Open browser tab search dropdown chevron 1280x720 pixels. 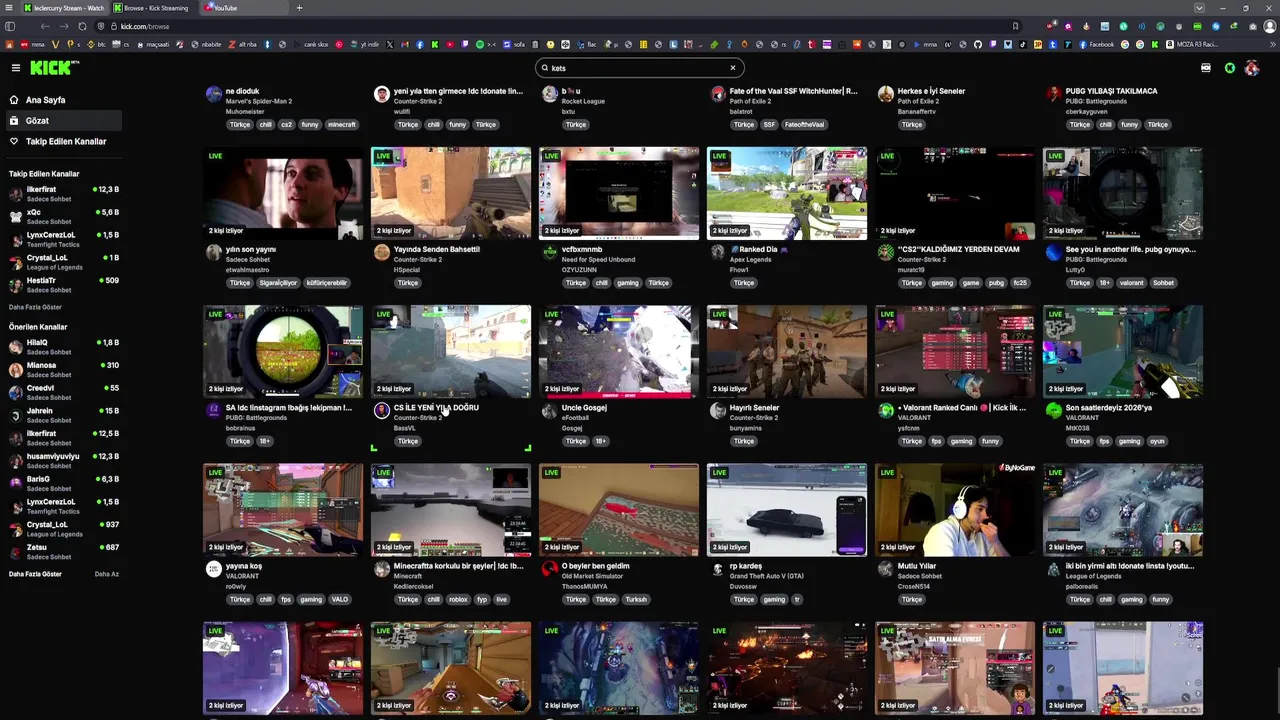(1199, 8)
